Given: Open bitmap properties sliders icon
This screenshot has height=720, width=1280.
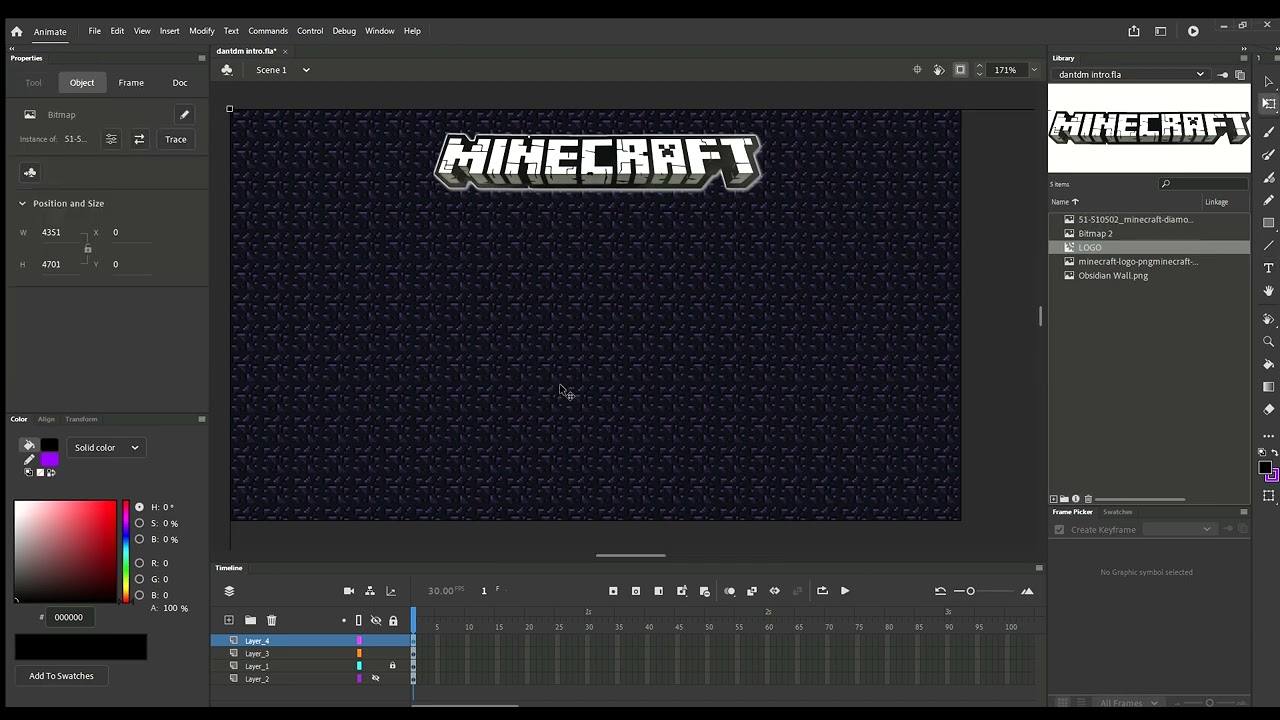Looking at the screenshot, I should (111, 139).
